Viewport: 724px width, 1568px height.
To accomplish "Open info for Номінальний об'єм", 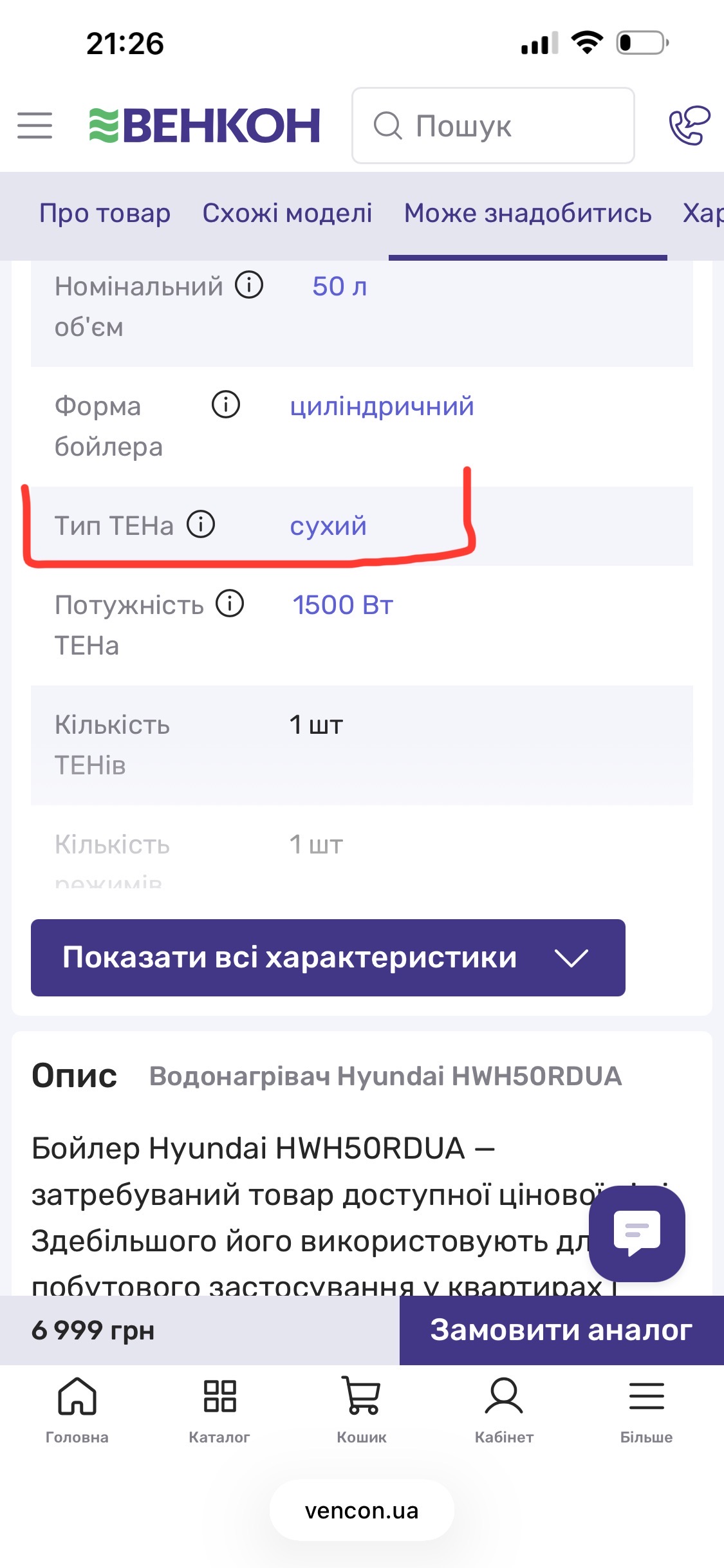I will pos(249,285).
